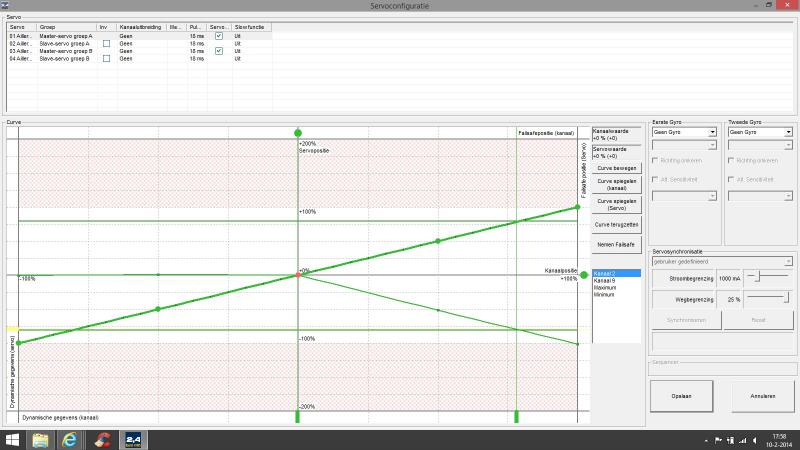Select Kanaal 9 in channel list

pos(616,281)
